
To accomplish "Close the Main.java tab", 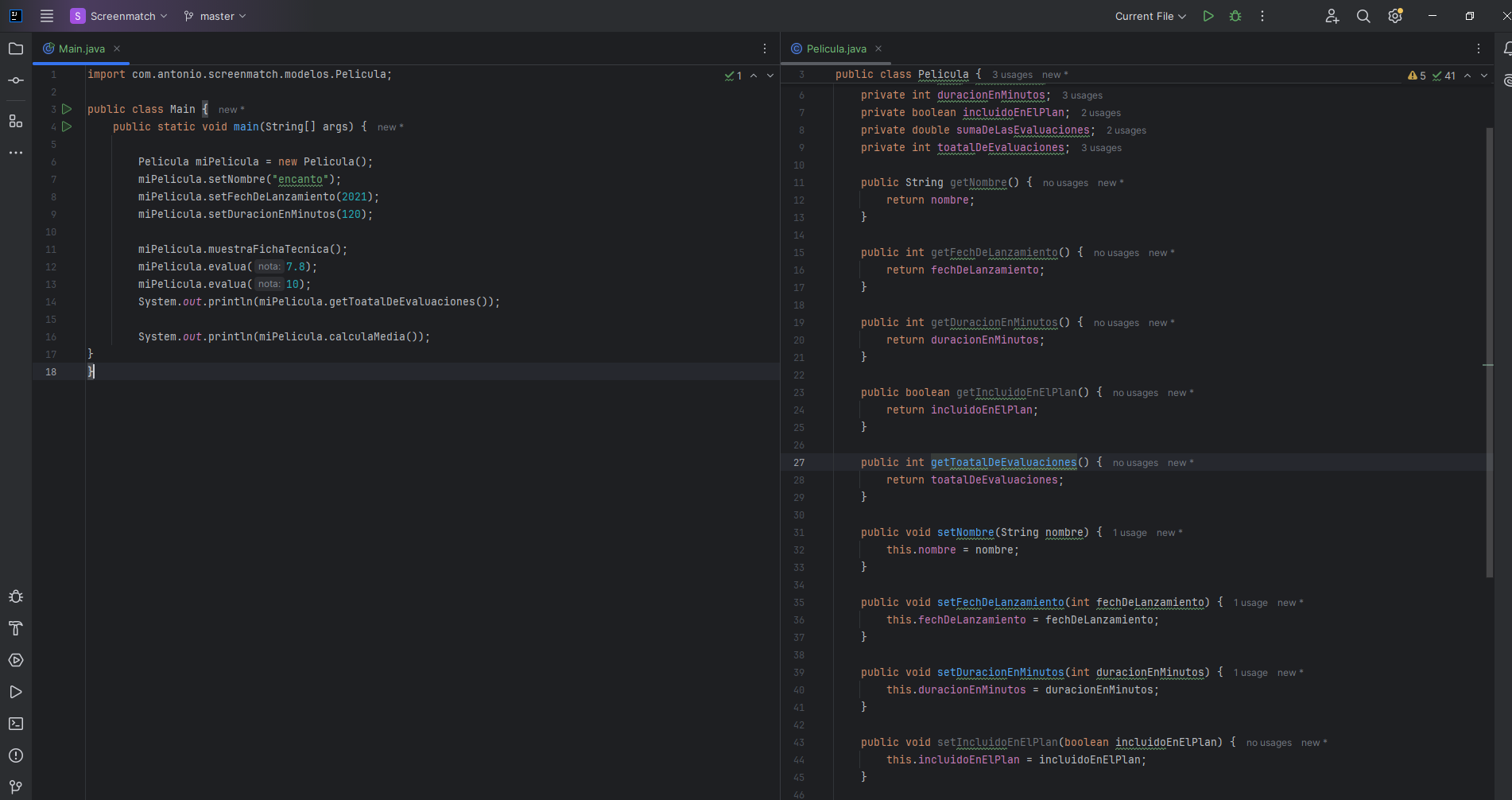I will coord(117,49).
